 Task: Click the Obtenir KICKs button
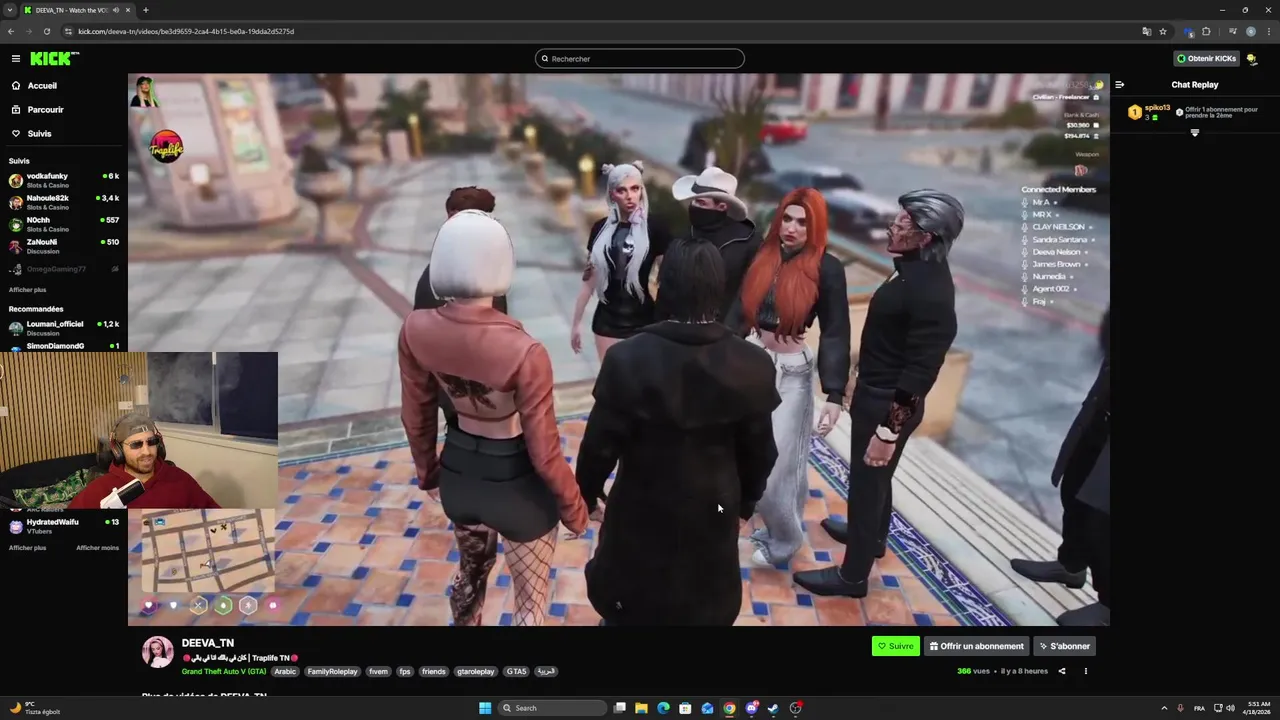coord(1206,59)
